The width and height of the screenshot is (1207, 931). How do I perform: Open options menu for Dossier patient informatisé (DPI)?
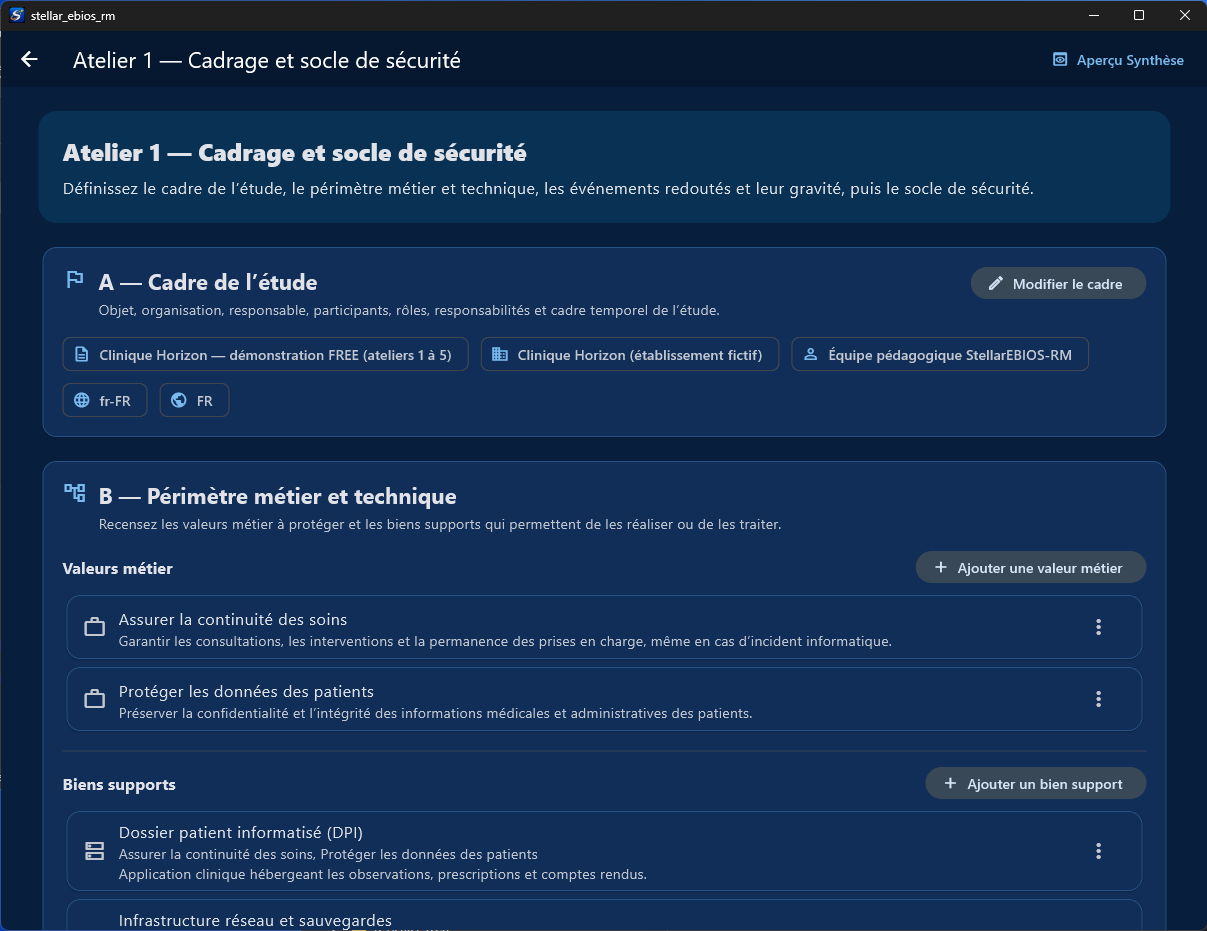tap(1098, 851)
